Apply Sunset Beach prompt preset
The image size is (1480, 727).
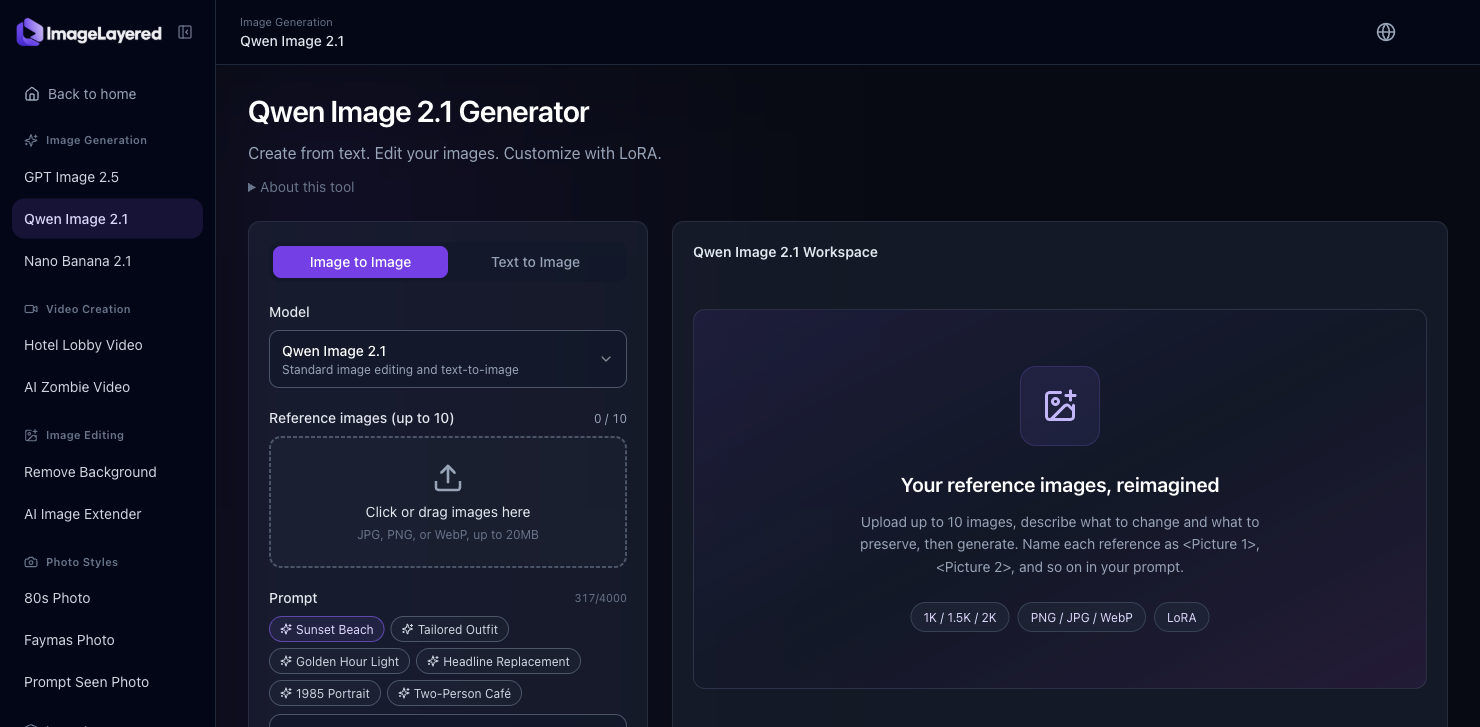(326, 629)
